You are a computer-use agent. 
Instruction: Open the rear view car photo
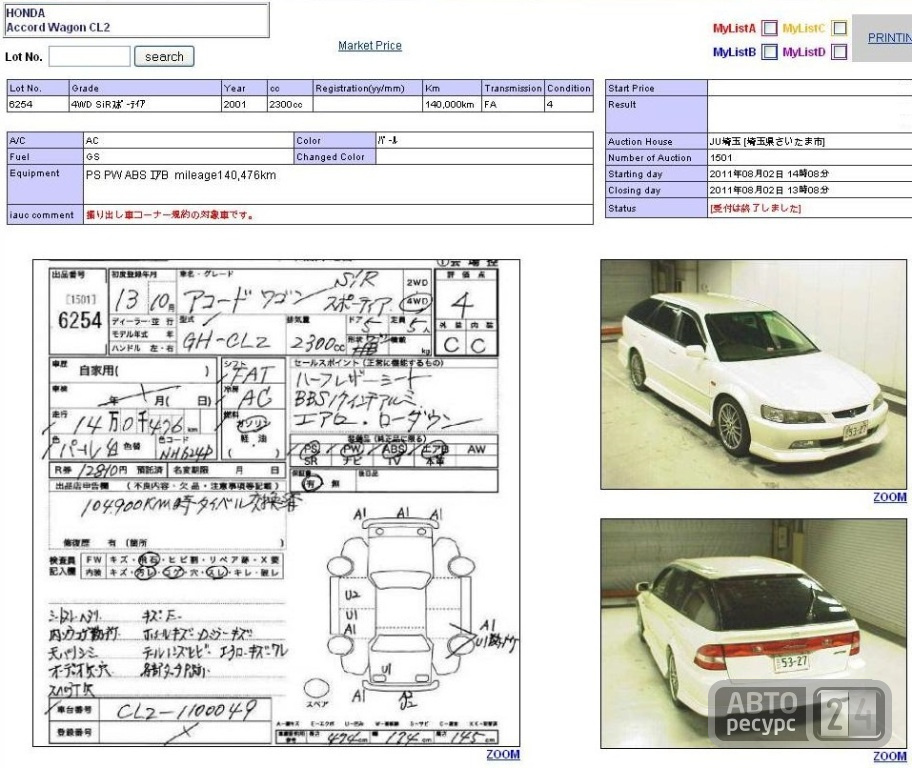[x=753, y=634]
